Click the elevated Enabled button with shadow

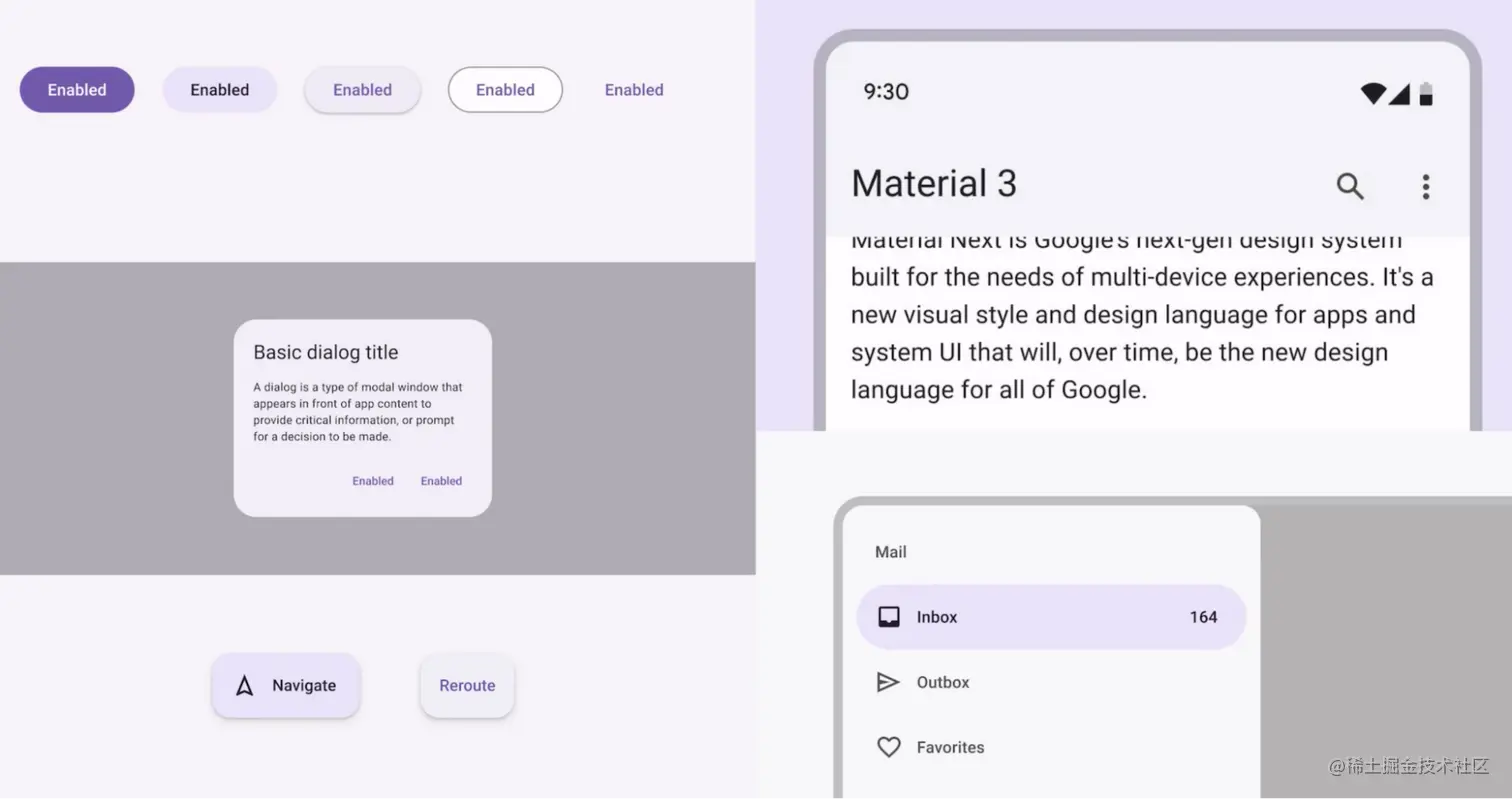pos(362,90)
